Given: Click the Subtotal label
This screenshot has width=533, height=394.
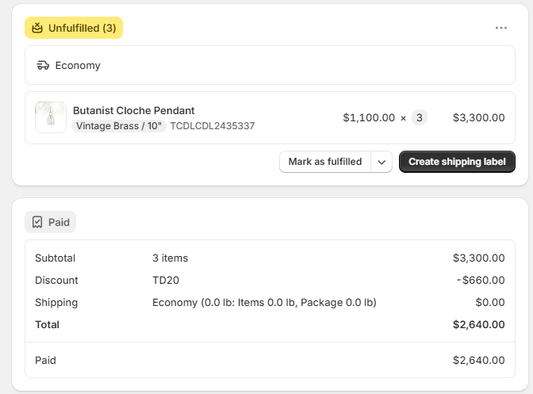Looking at the screenshot, I should coord(55,258).
